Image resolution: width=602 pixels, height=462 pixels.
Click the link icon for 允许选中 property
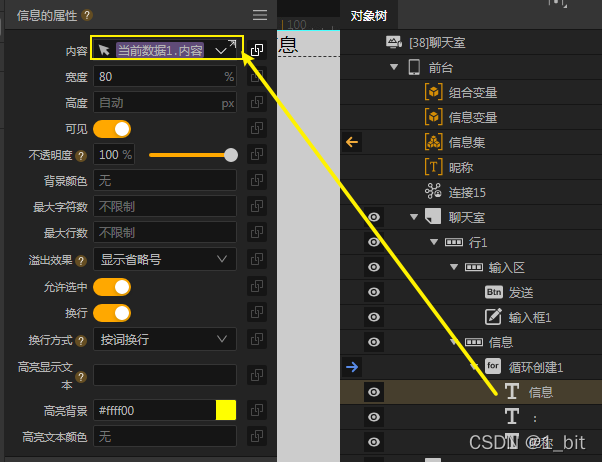(x=257, y=286)
